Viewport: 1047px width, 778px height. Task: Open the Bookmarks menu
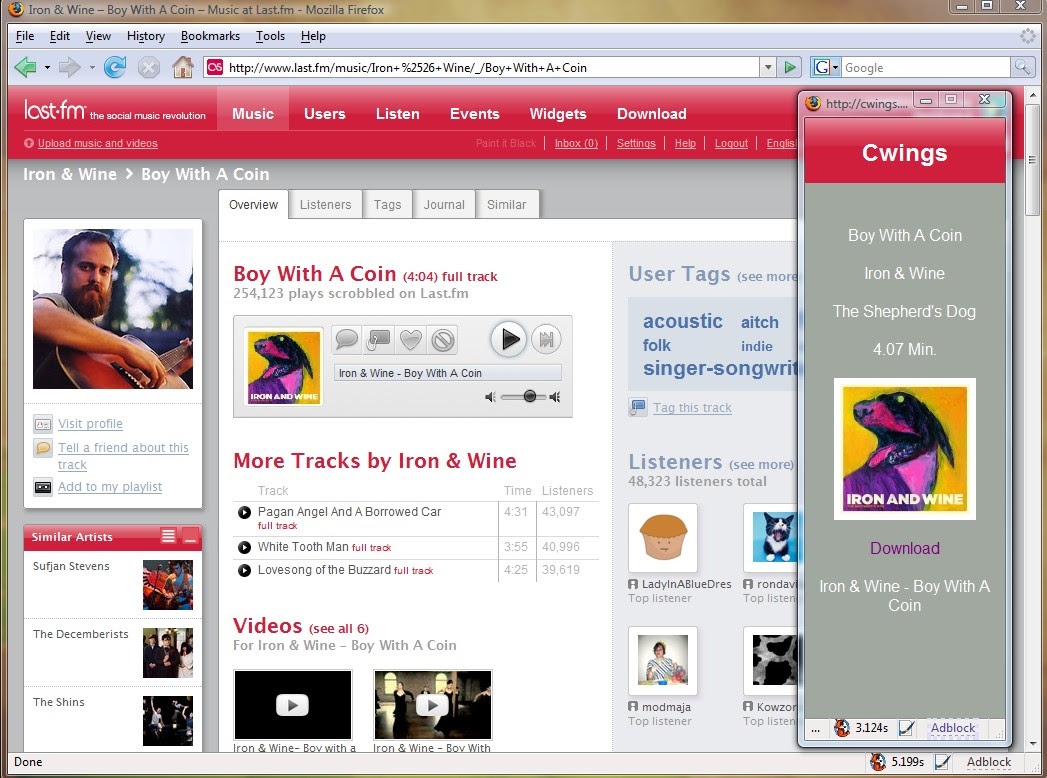(210, 36)
